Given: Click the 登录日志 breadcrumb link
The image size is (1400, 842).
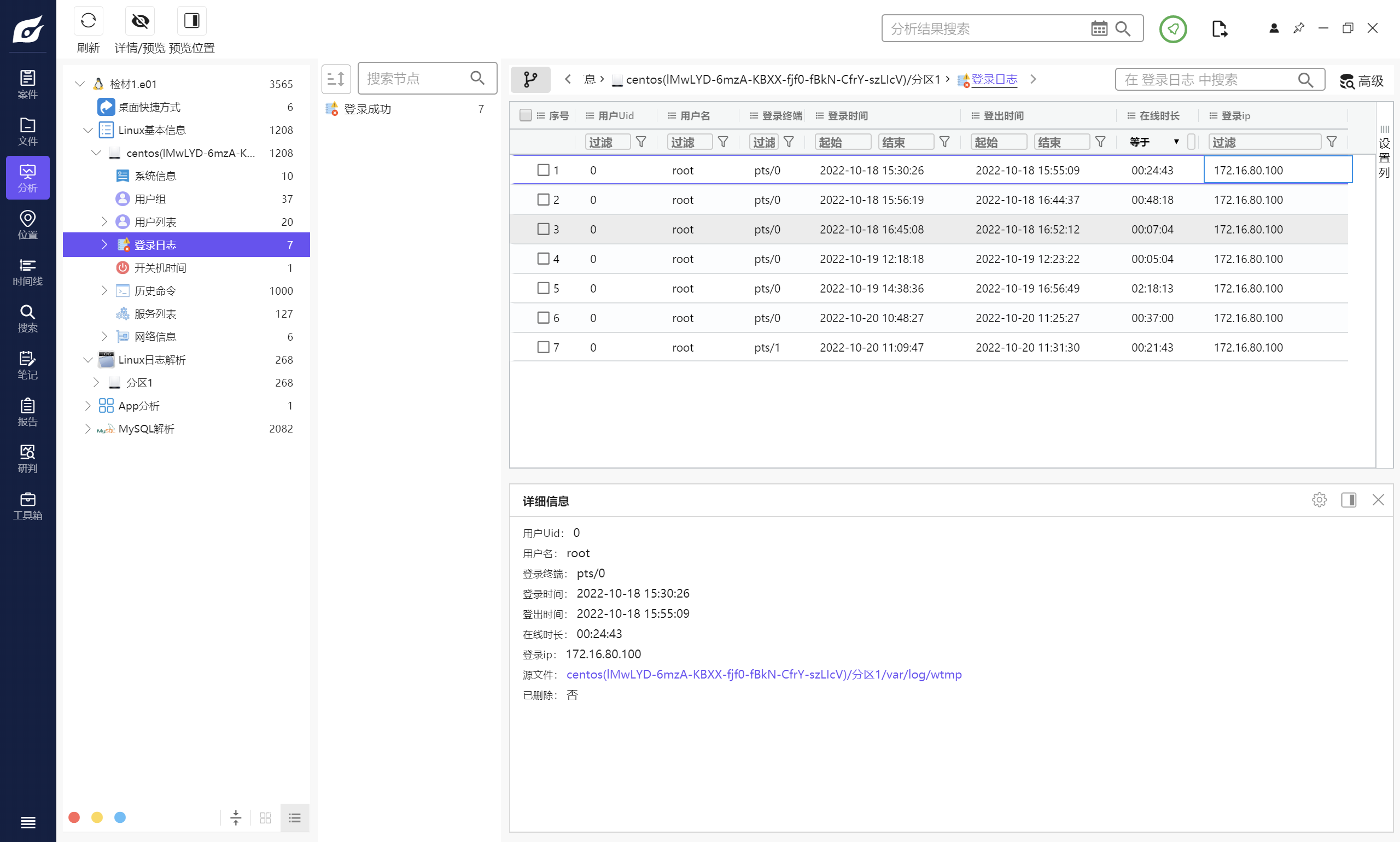Looking at the screenshot, I should coord(994,79).
